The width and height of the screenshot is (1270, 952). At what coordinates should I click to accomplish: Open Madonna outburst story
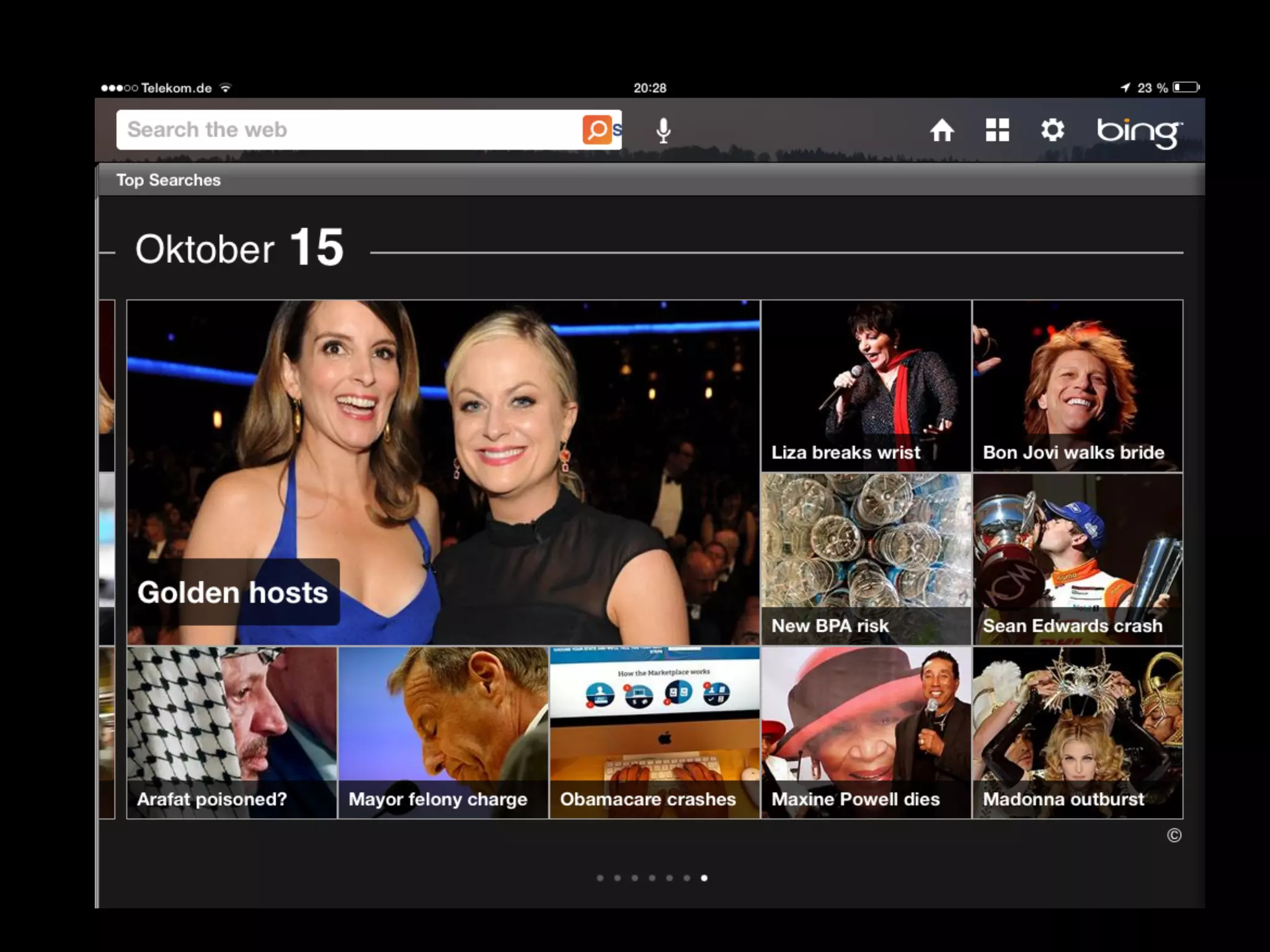[1077, 733]
